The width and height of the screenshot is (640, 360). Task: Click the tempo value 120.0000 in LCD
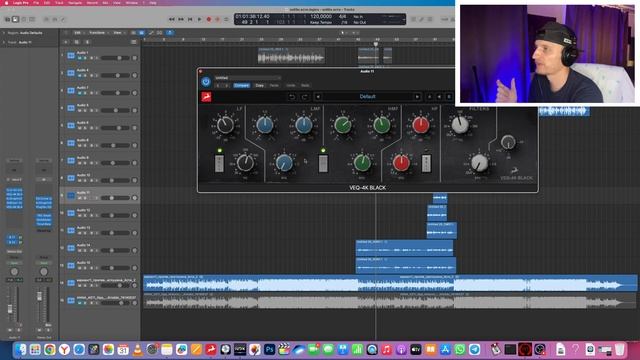point(321,16)
